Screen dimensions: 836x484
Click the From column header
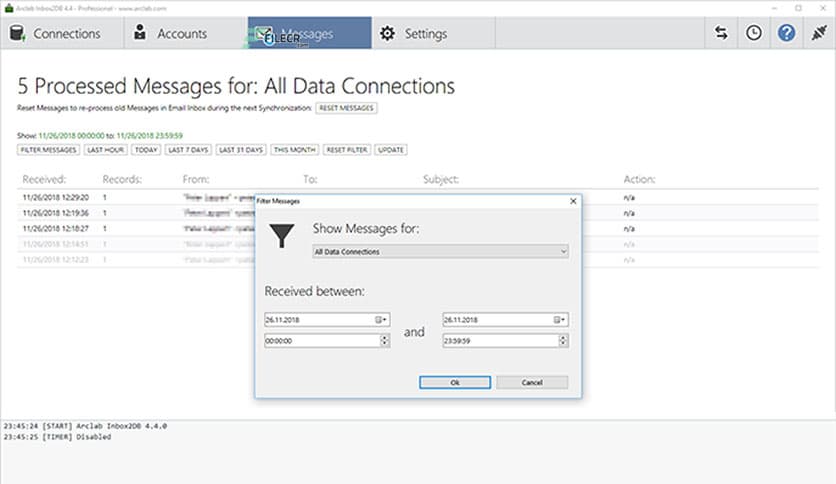196,179
